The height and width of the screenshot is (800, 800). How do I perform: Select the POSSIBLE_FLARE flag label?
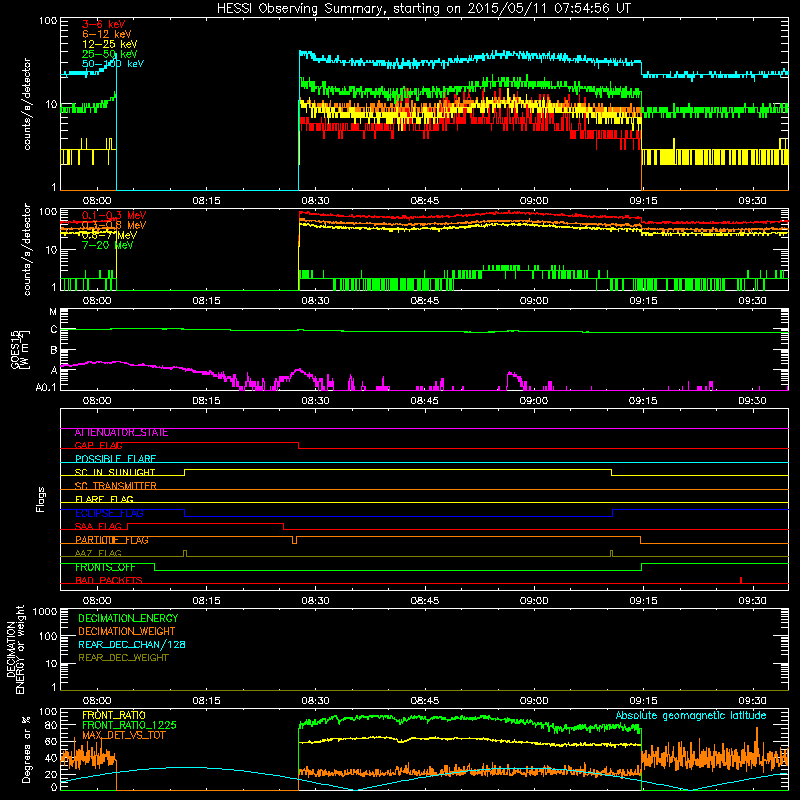coord(115,459)
